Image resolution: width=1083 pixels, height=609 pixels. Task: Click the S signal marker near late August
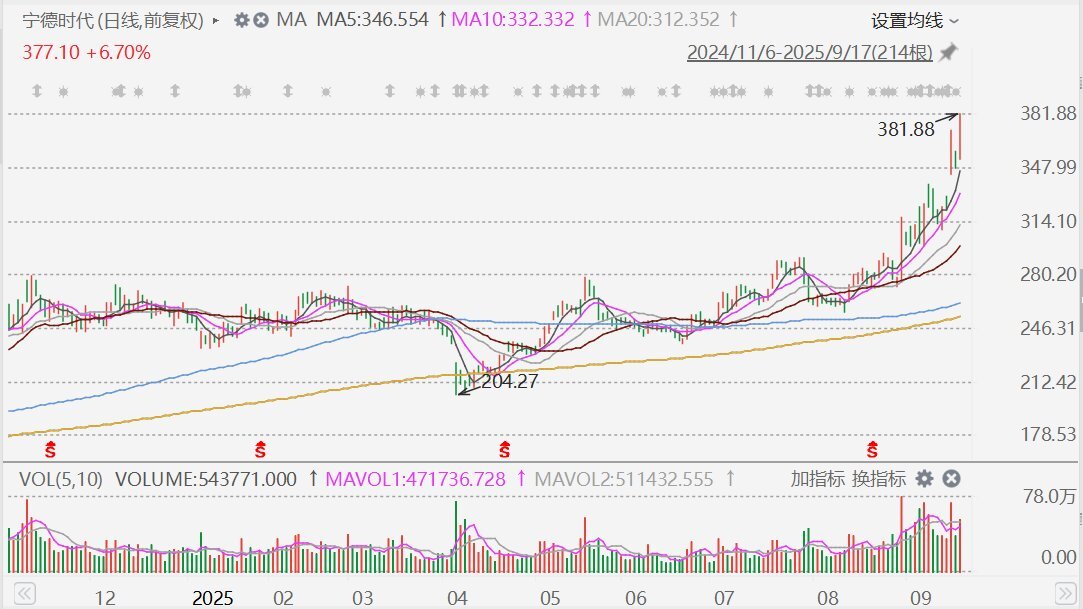click(872, 448)
